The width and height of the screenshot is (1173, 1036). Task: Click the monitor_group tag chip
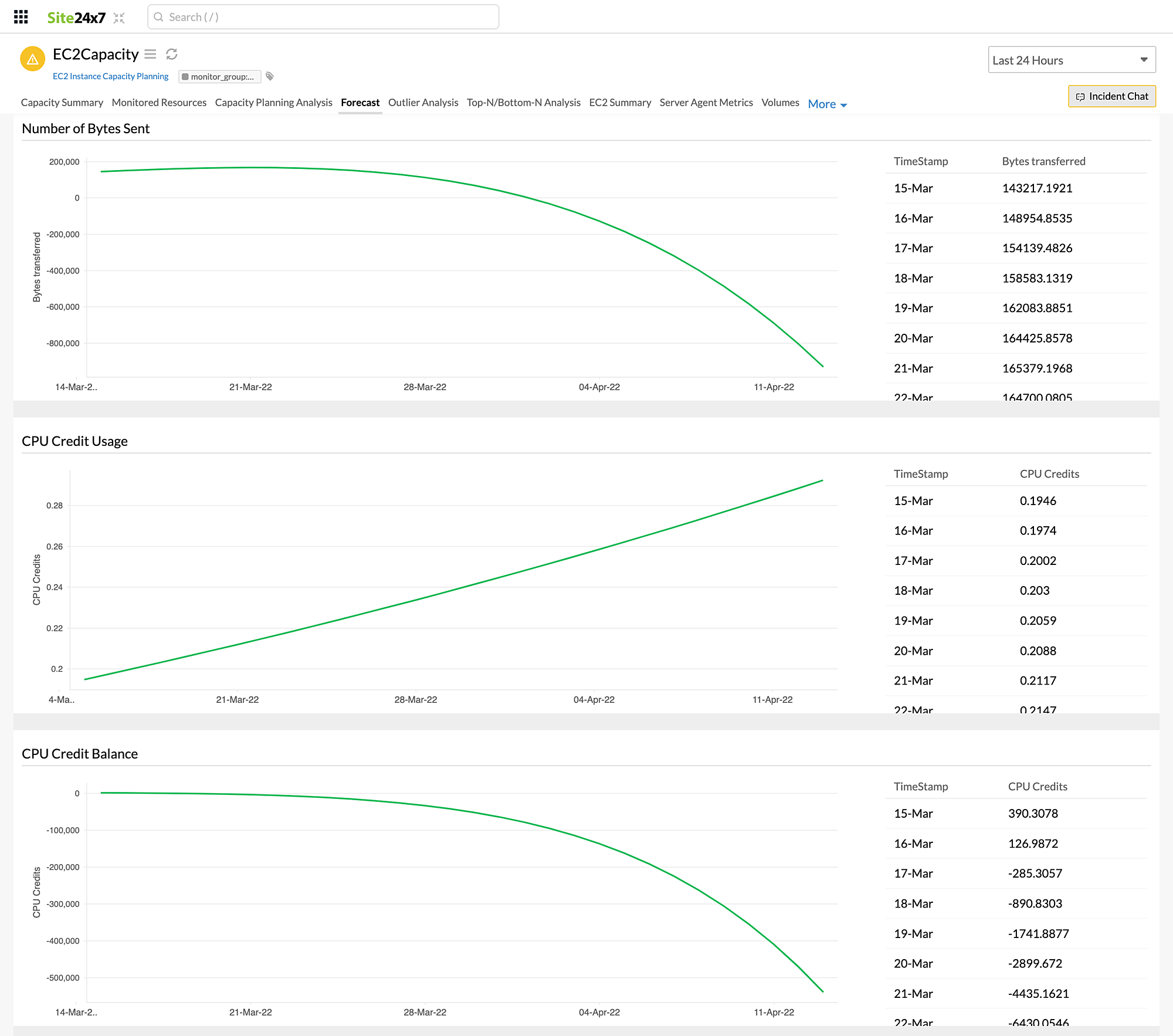tap(220, 76)
